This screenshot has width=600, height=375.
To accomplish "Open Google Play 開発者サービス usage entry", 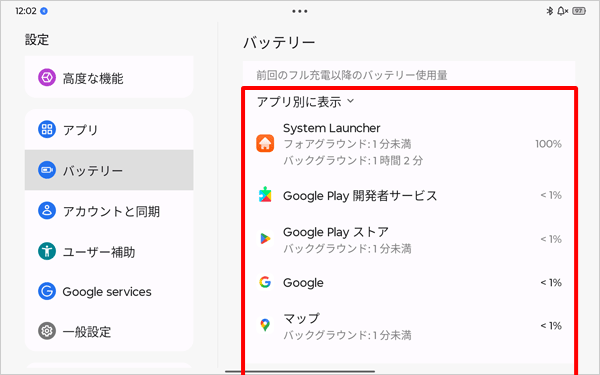I will 409,195.
